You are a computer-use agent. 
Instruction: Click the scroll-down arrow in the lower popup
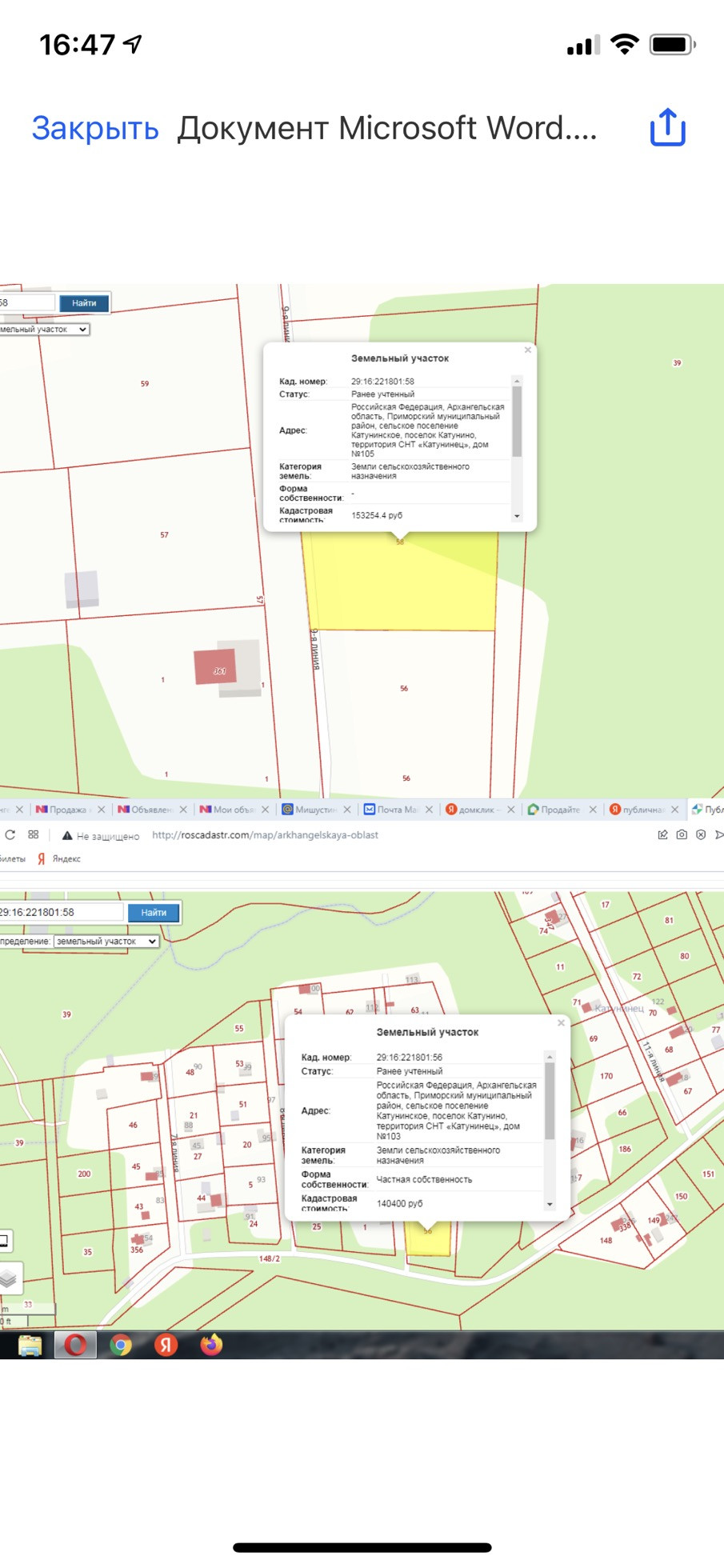(550, 1204)
